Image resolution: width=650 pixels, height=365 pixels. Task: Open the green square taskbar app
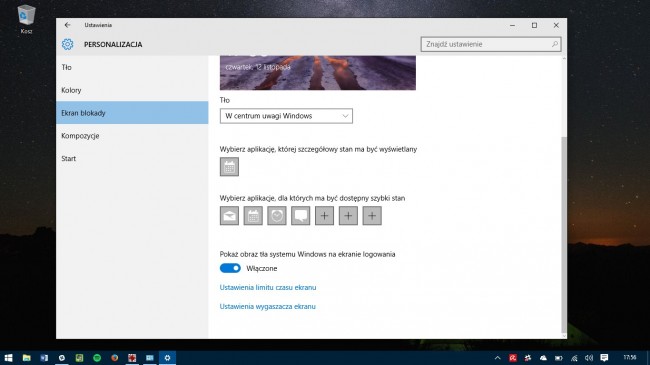click(x=79, y=358)
